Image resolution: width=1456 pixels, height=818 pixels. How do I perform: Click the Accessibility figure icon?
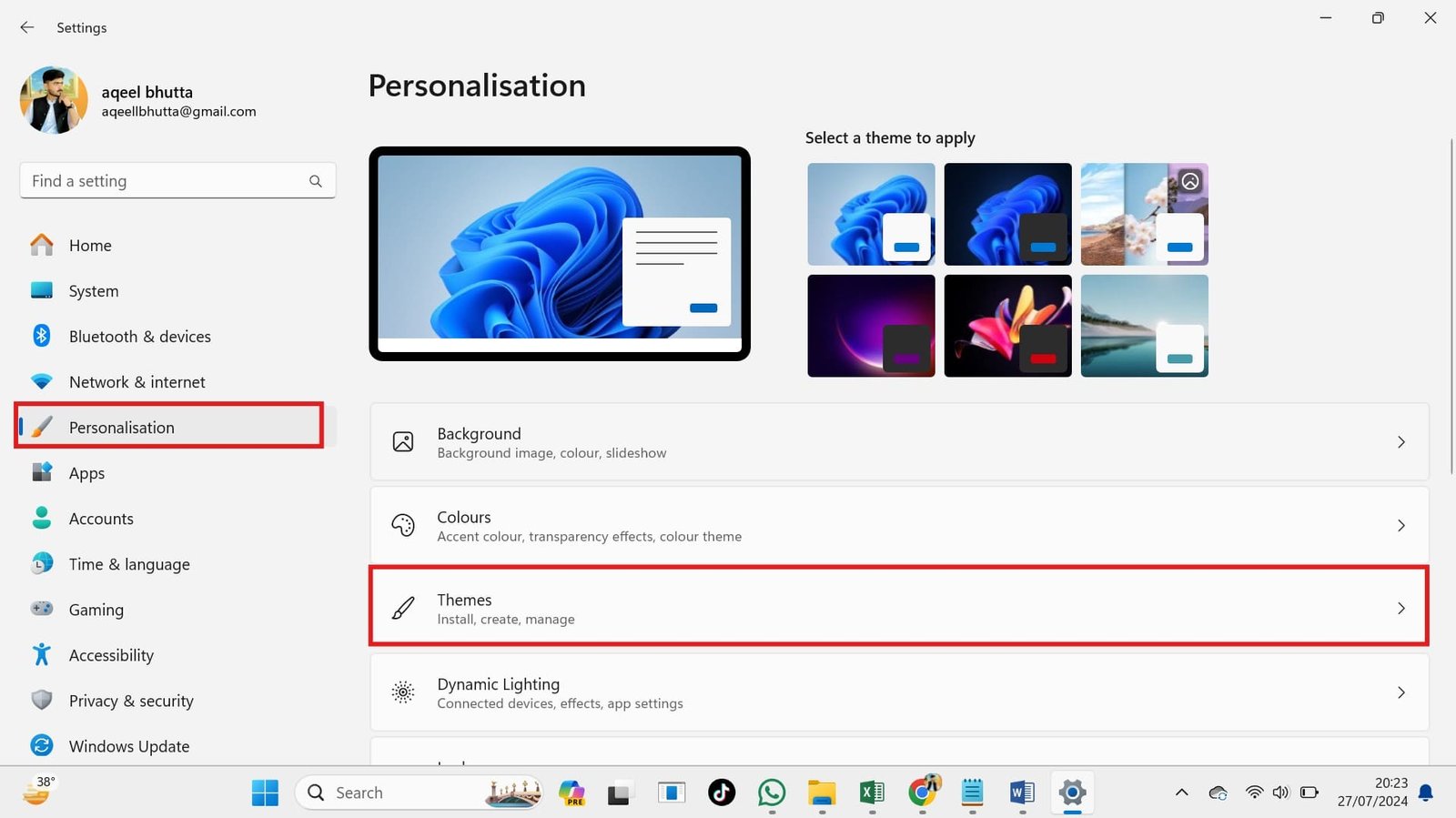point(42,654)
